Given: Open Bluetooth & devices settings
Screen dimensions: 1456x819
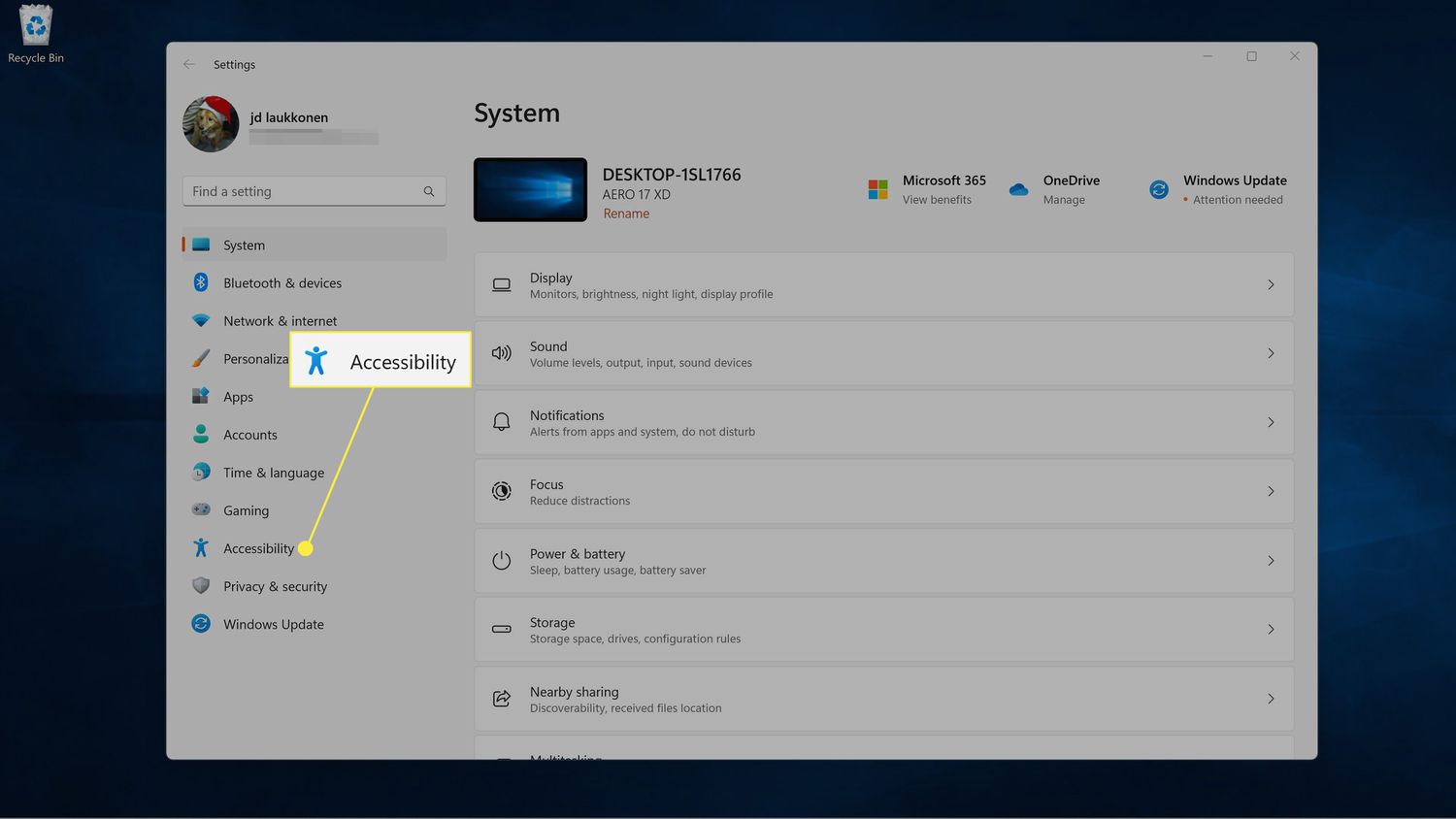Looking at the screenshot, I should click(x=314, y=282).
